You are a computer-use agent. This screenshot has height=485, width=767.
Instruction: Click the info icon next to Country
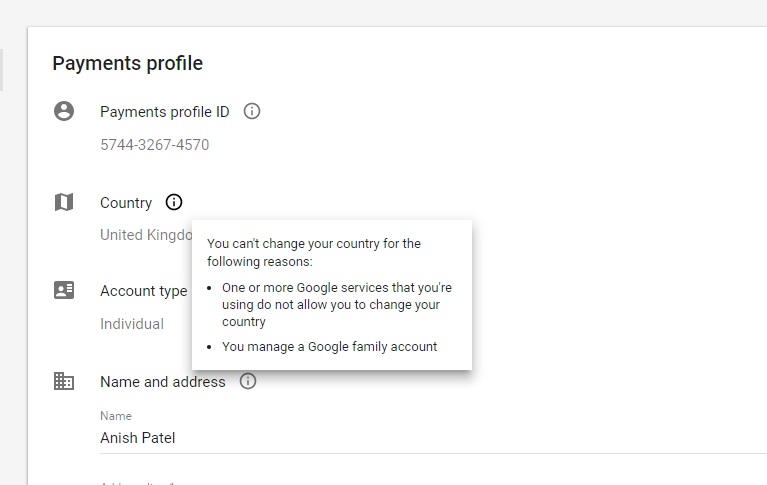[x=174, y=202]
